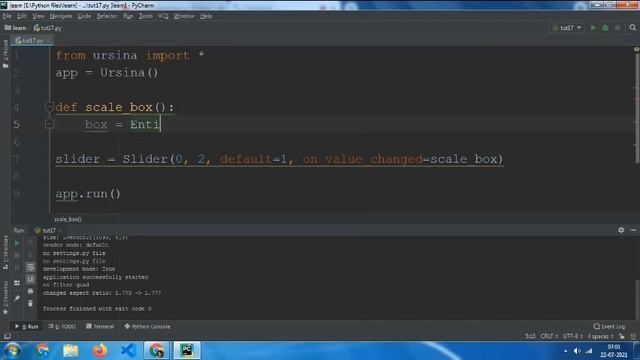Open the Refactor menu
Viewport: 640px width, 360px height.
click(107, 16)
